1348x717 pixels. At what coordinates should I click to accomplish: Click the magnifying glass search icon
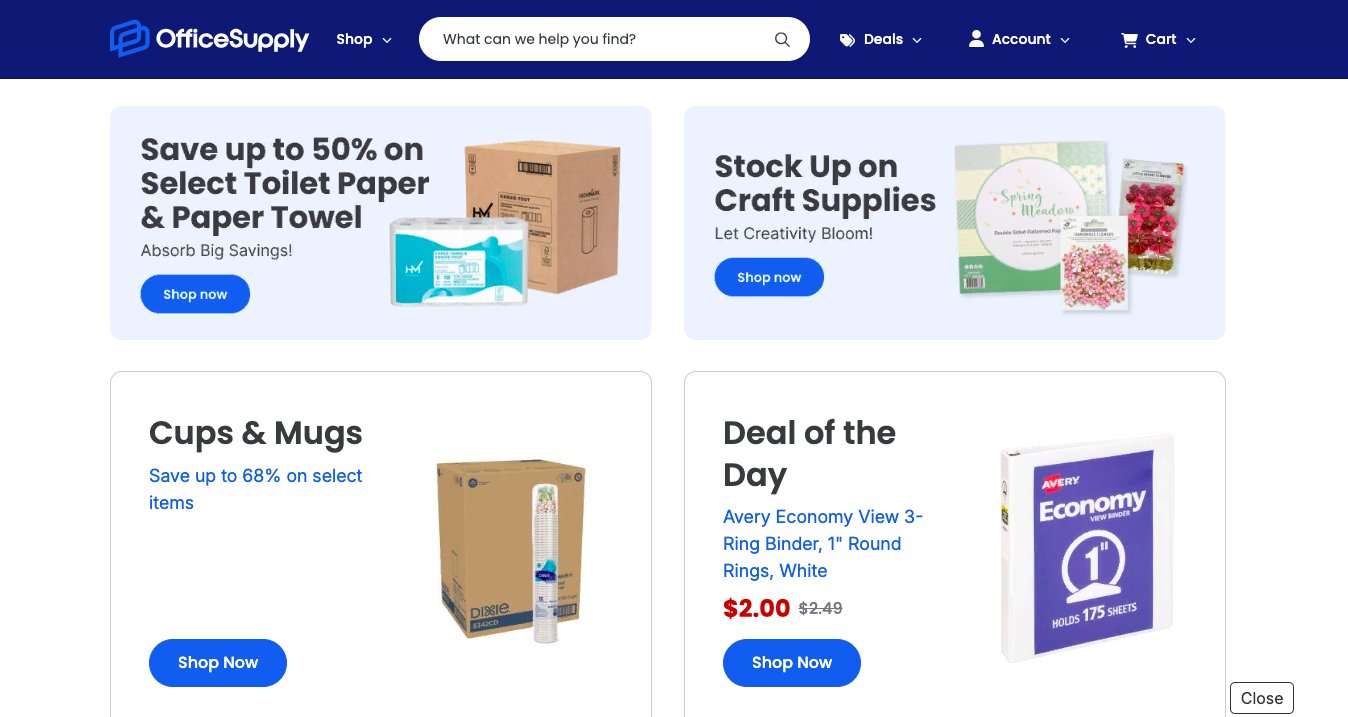point(782,40)
